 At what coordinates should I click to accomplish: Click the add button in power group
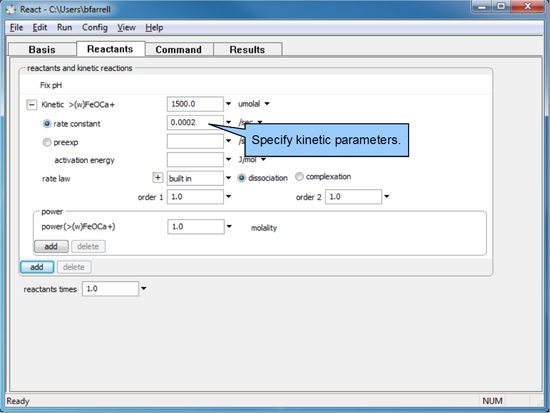pyautogui.click(x=51, y=246)
